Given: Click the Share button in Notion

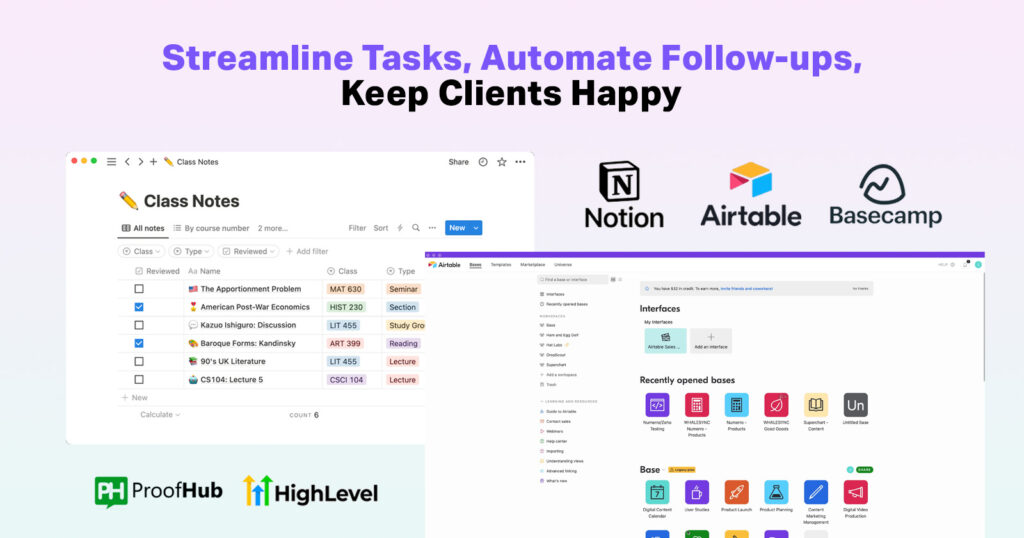Looking at the screenshot, I should (x=458, y=162).
